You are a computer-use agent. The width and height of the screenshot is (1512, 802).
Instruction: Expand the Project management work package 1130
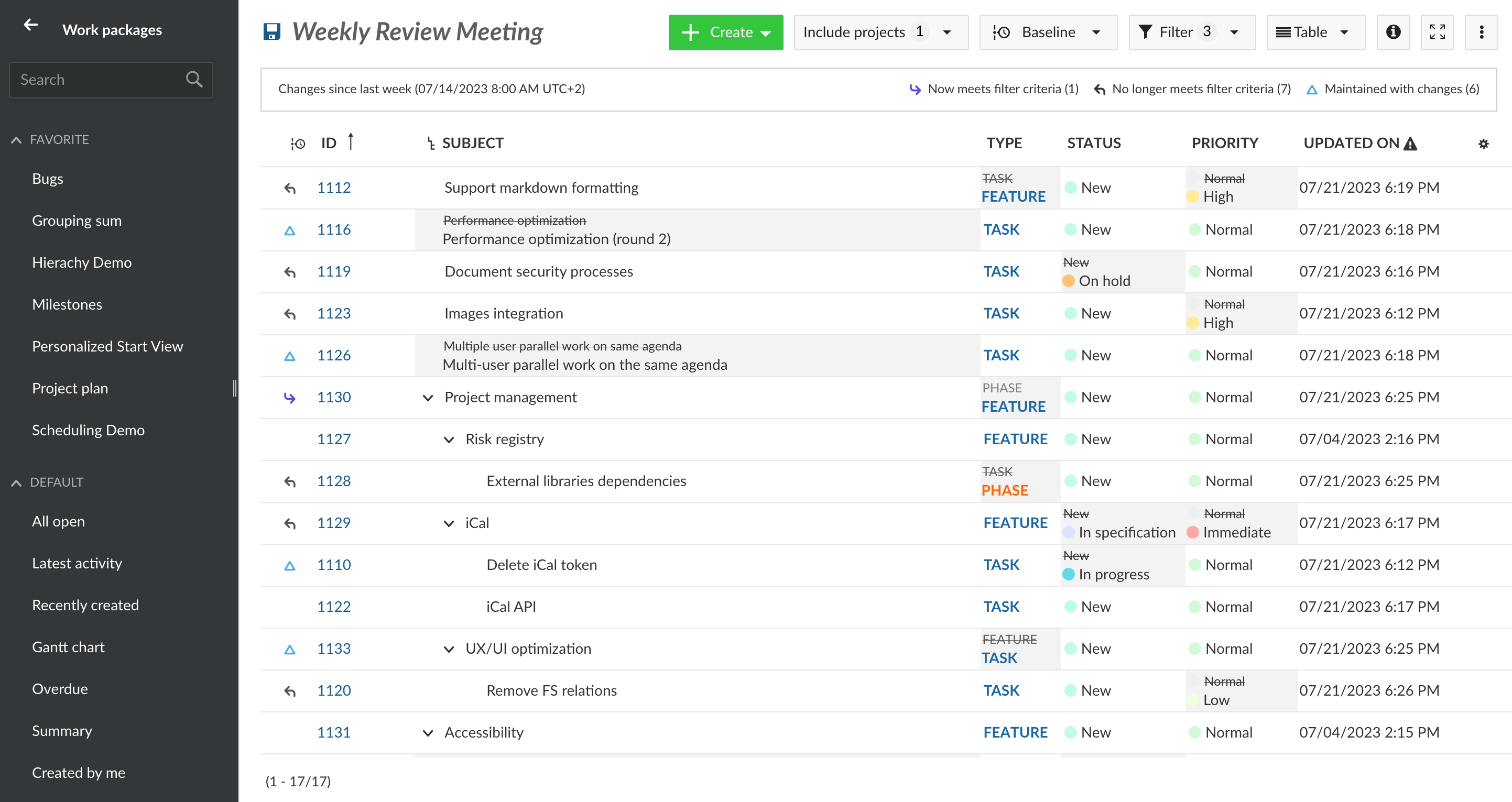[427, 397]
